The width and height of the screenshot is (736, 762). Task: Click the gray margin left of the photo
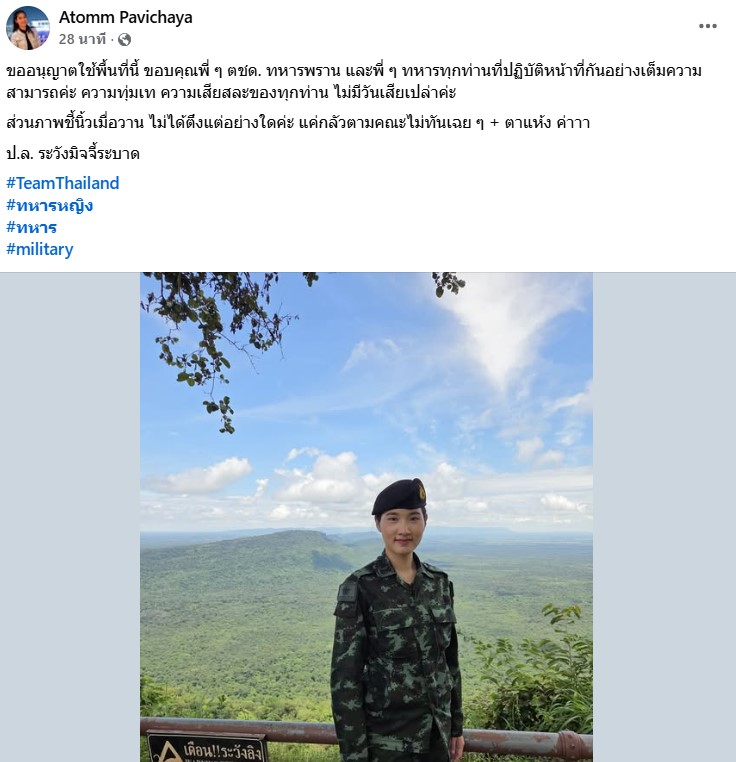(x=70, y=517)
